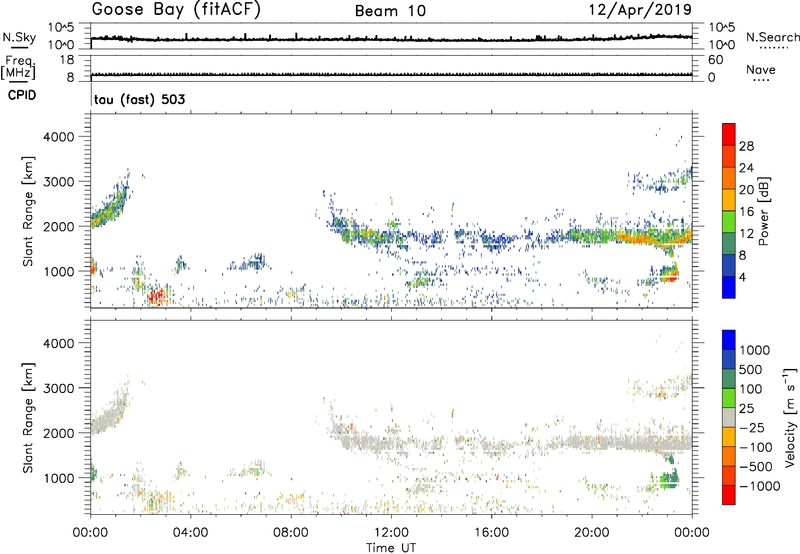The height and width of the screenshot is (554, 800).
Task: Click the '04:00' time axis tick label
Action: coord(190,533)
